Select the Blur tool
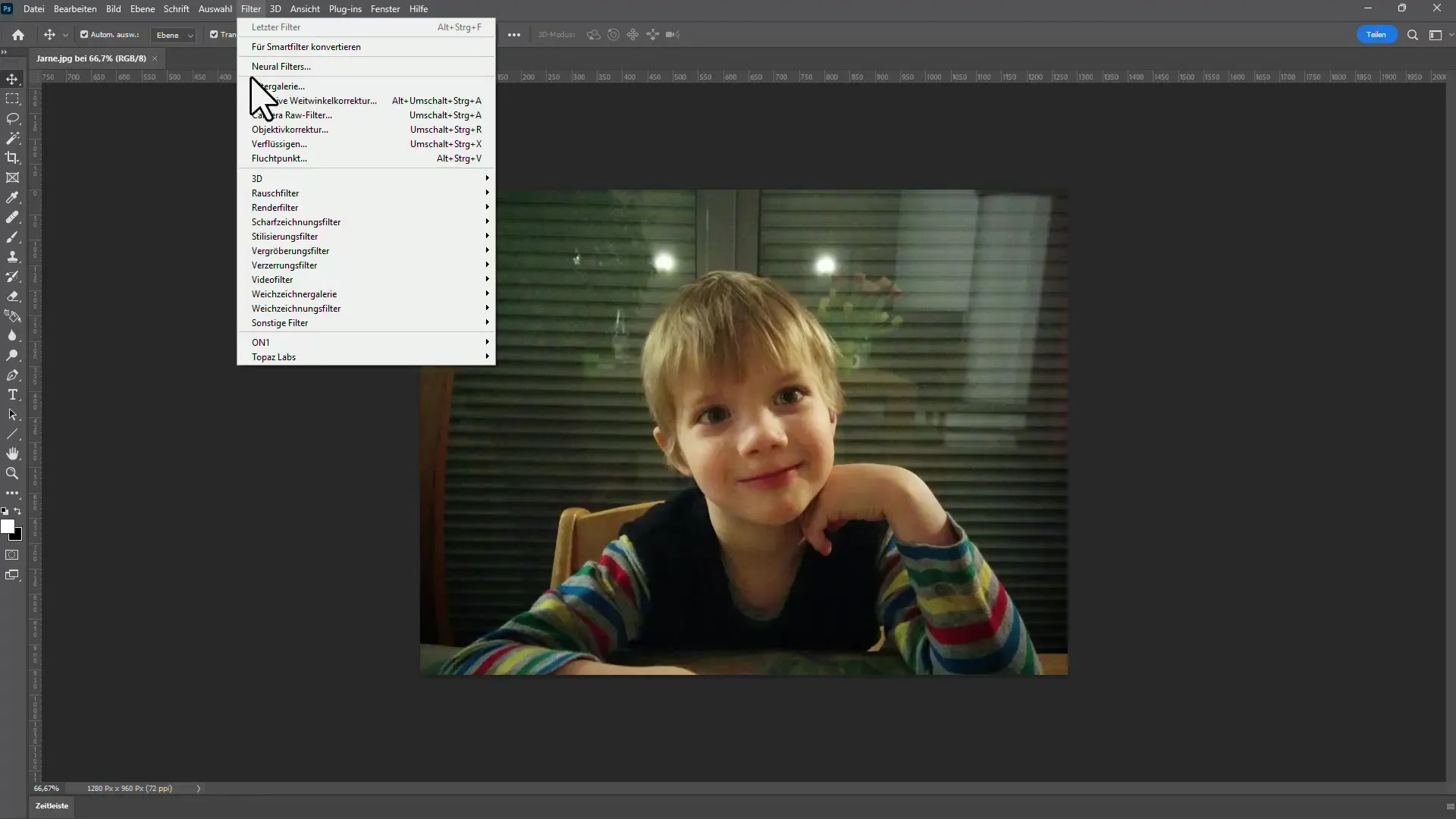1456x819 pixels. (x=12, y=335)
